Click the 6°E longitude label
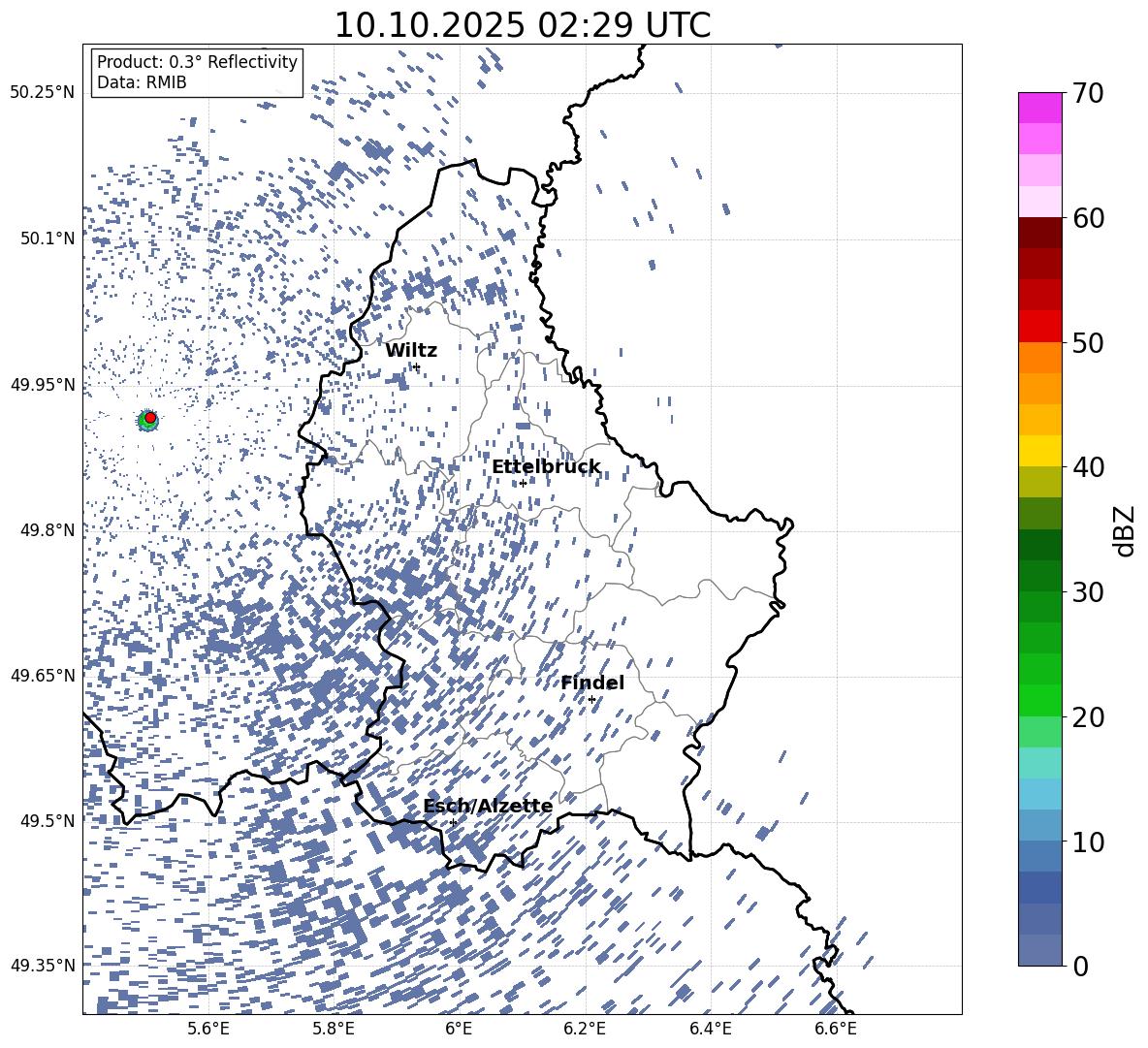This screenshot has height=1048, width=1148. [x=459, y=1029]
